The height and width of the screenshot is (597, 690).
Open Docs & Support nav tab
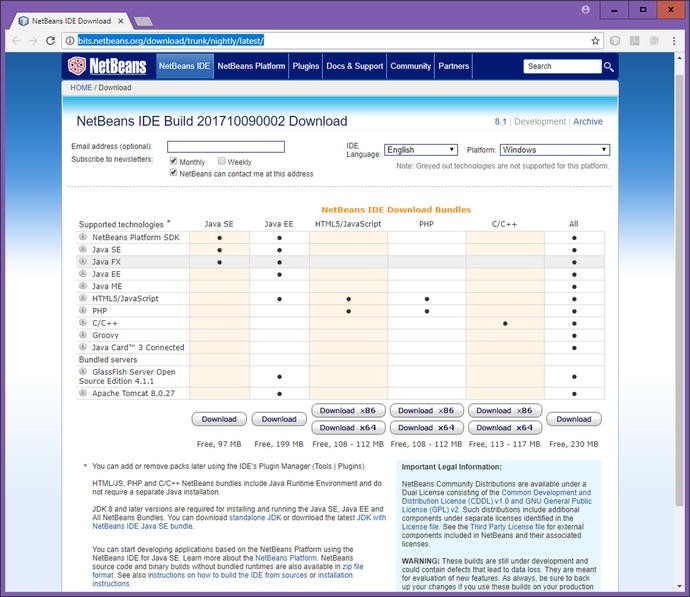coord(355,66)
